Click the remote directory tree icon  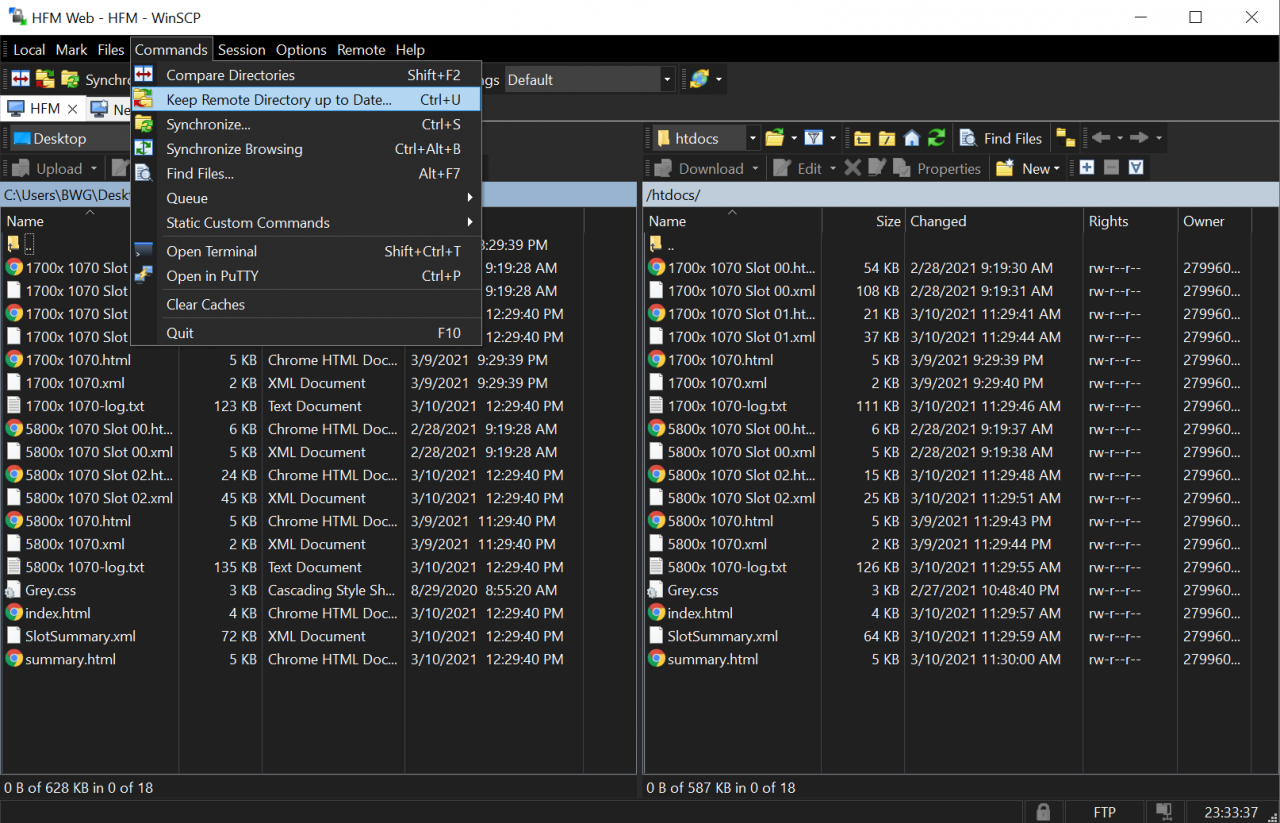click(x=1065, y=139)
